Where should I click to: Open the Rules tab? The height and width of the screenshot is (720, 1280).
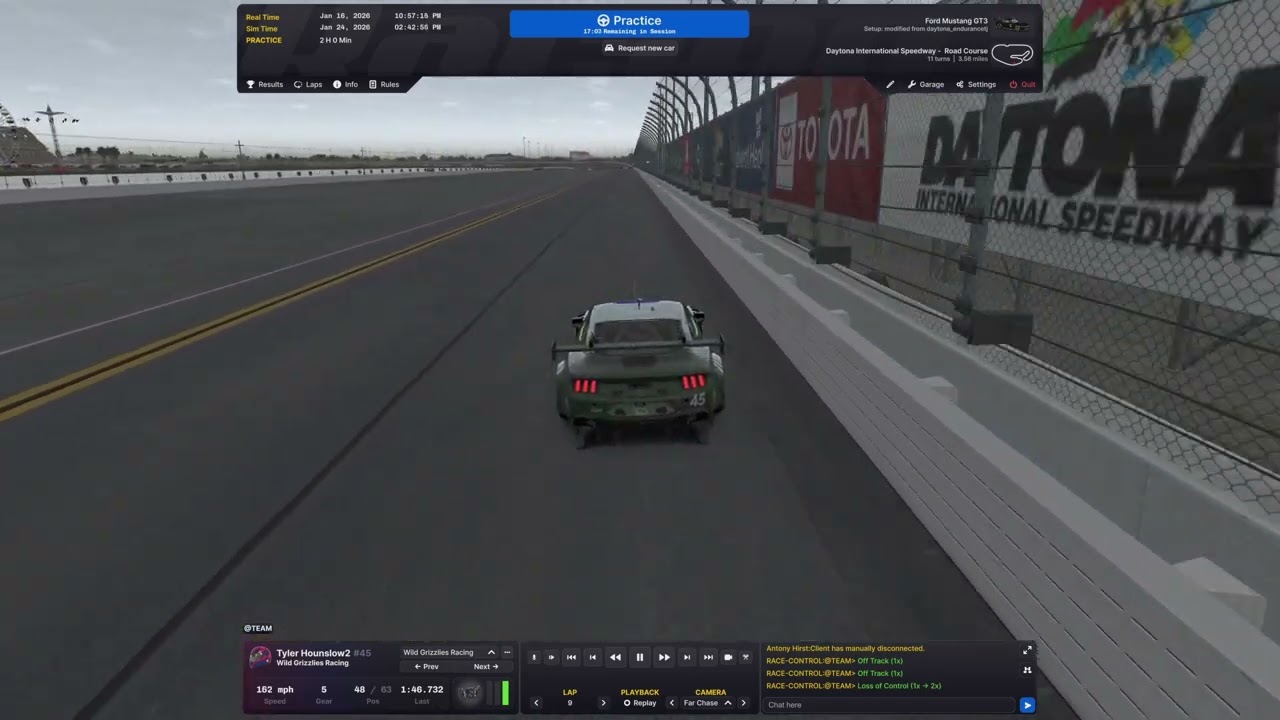[384, 84]
